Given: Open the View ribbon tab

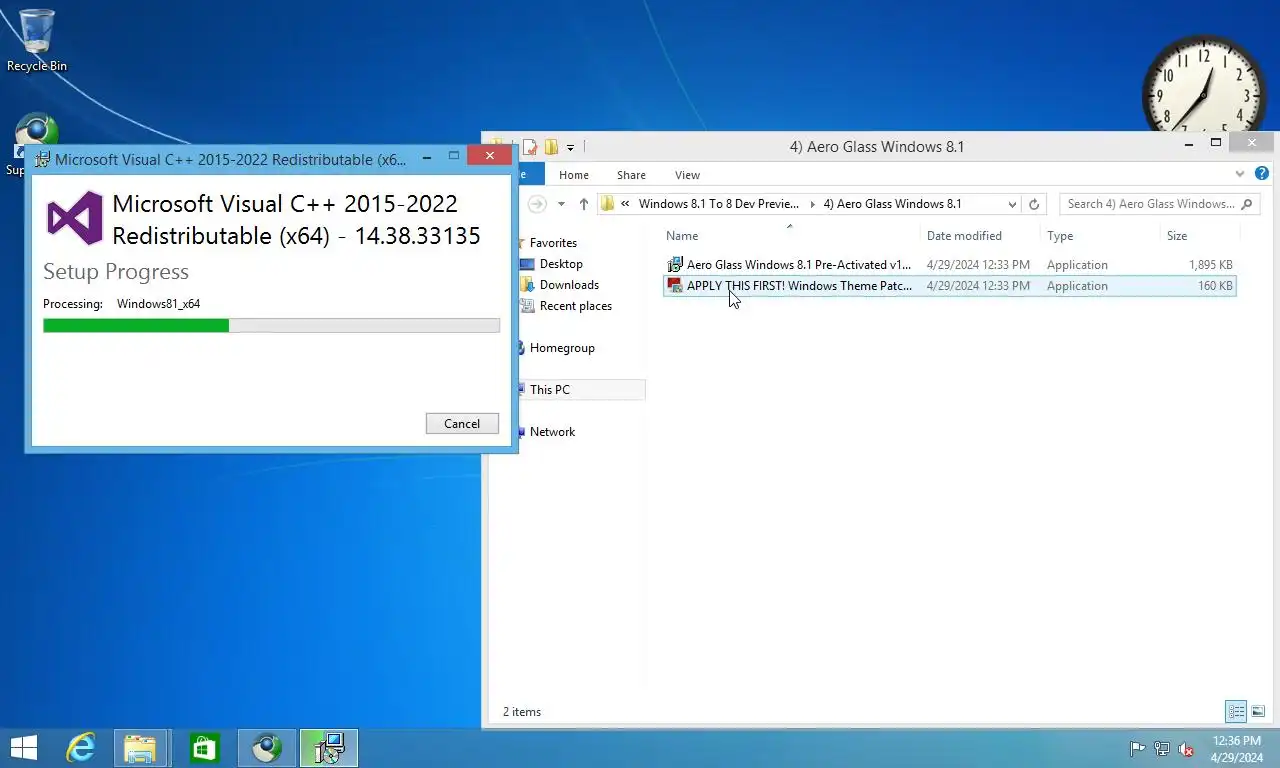Looking at the screenshot, I should click(687, 175).
